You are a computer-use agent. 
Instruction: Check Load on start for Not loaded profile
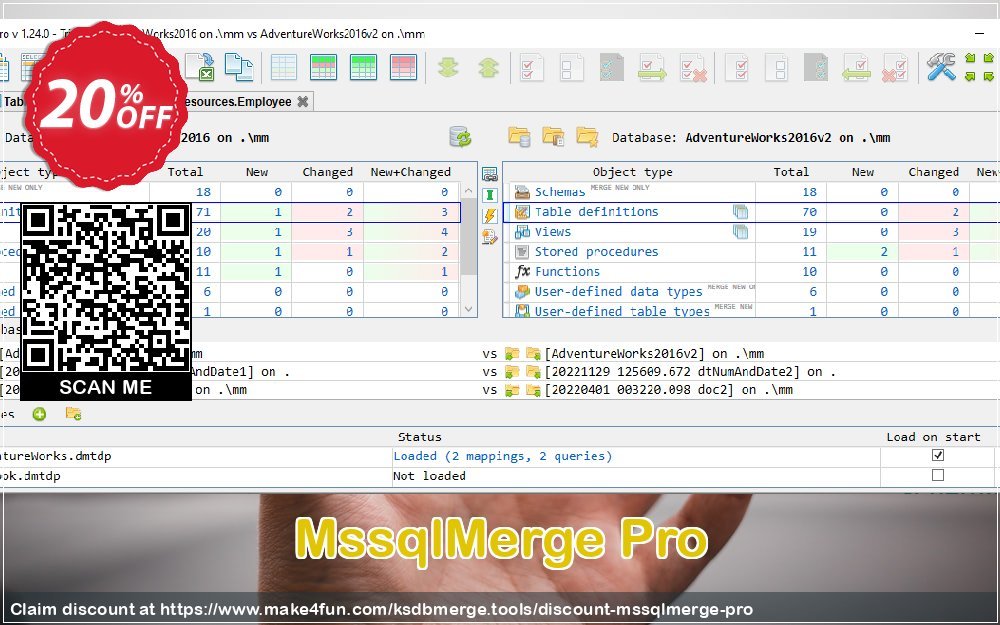tap(938, 475)
